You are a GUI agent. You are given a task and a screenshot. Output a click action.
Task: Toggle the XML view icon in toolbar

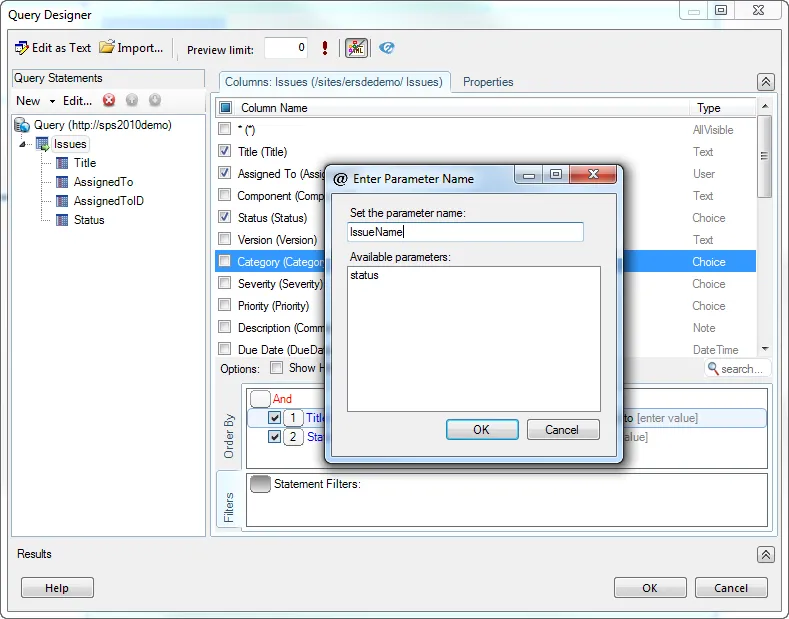[356, 48]
